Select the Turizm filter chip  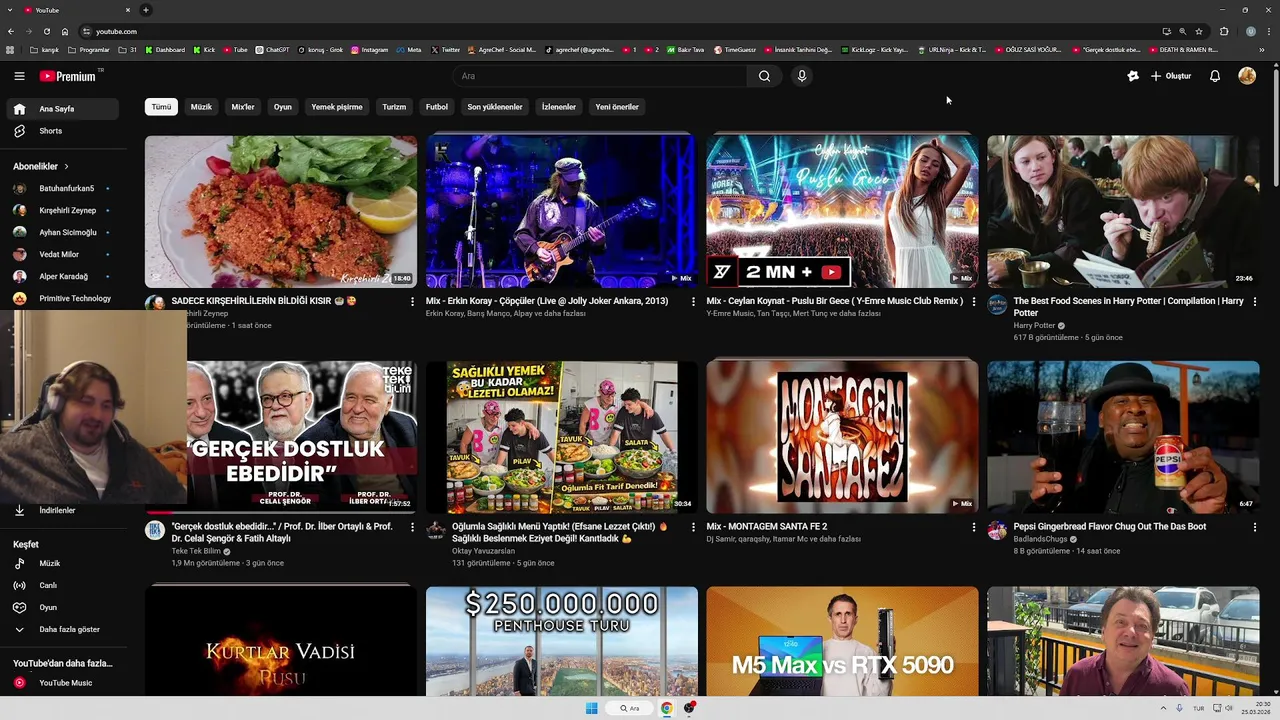[394, 107]
